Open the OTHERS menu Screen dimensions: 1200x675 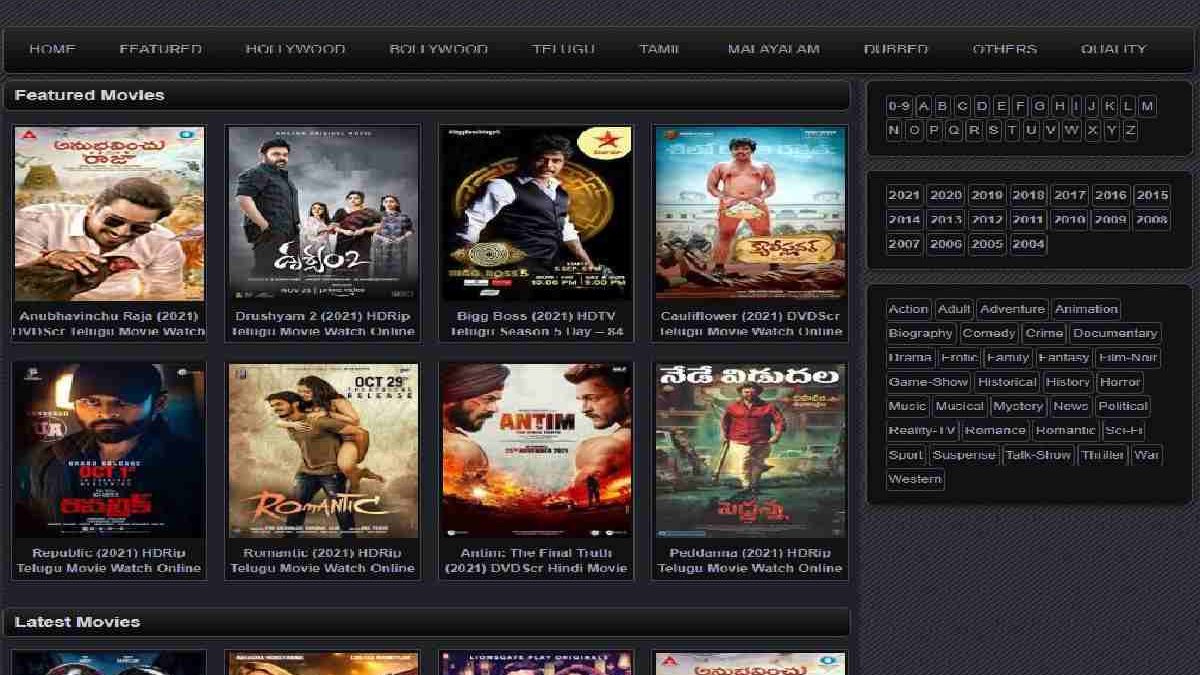click(x=1004, y=49)
